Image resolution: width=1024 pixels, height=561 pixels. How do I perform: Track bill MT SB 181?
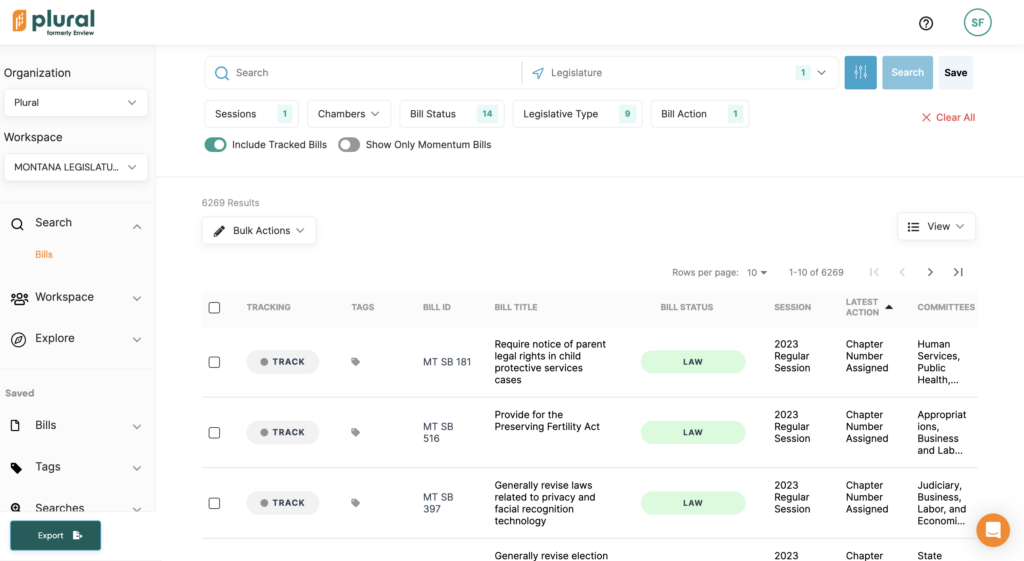point(283,362)
